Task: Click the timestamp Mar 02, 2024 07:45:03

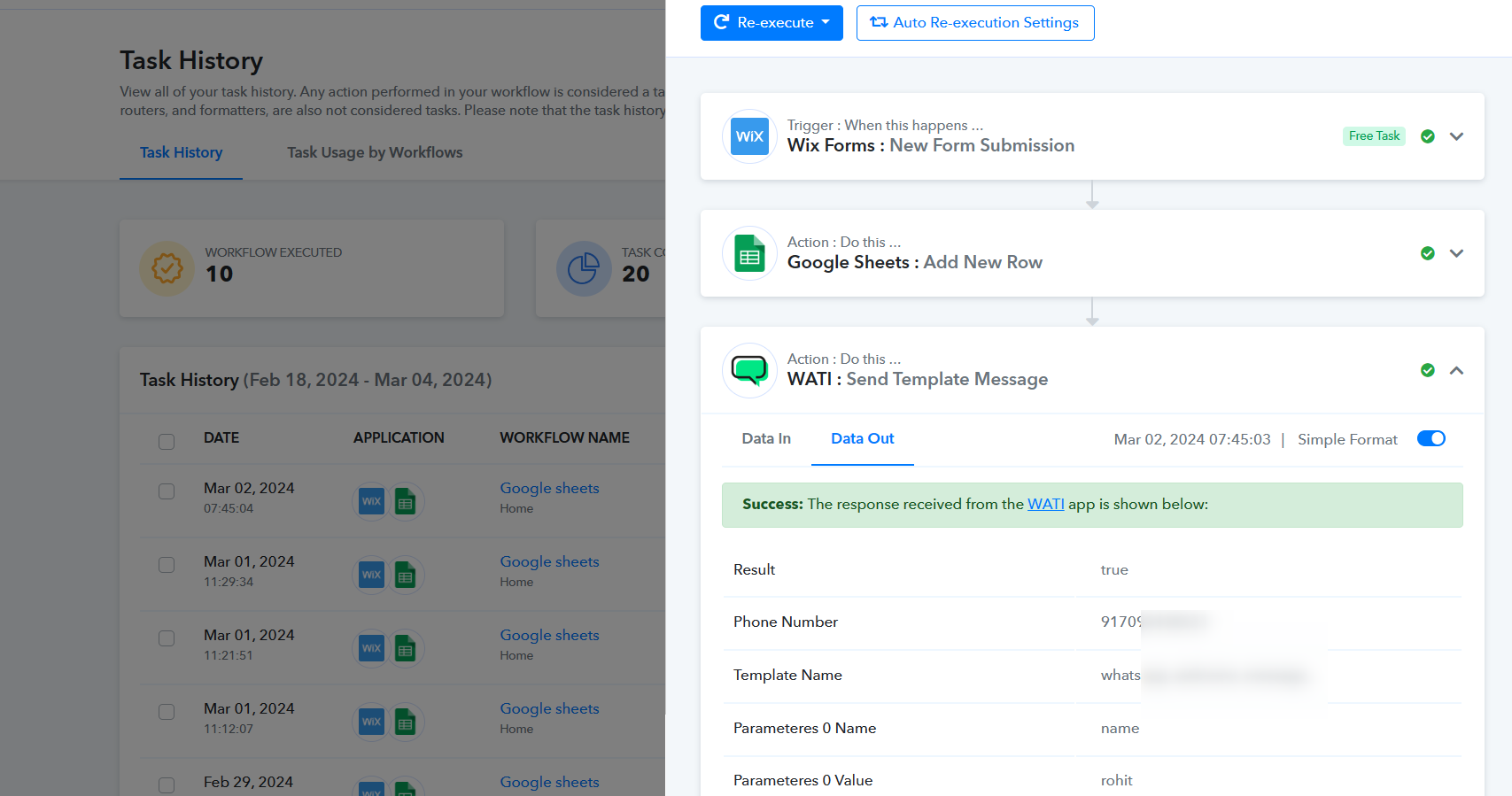Action: click(1192, 439)
